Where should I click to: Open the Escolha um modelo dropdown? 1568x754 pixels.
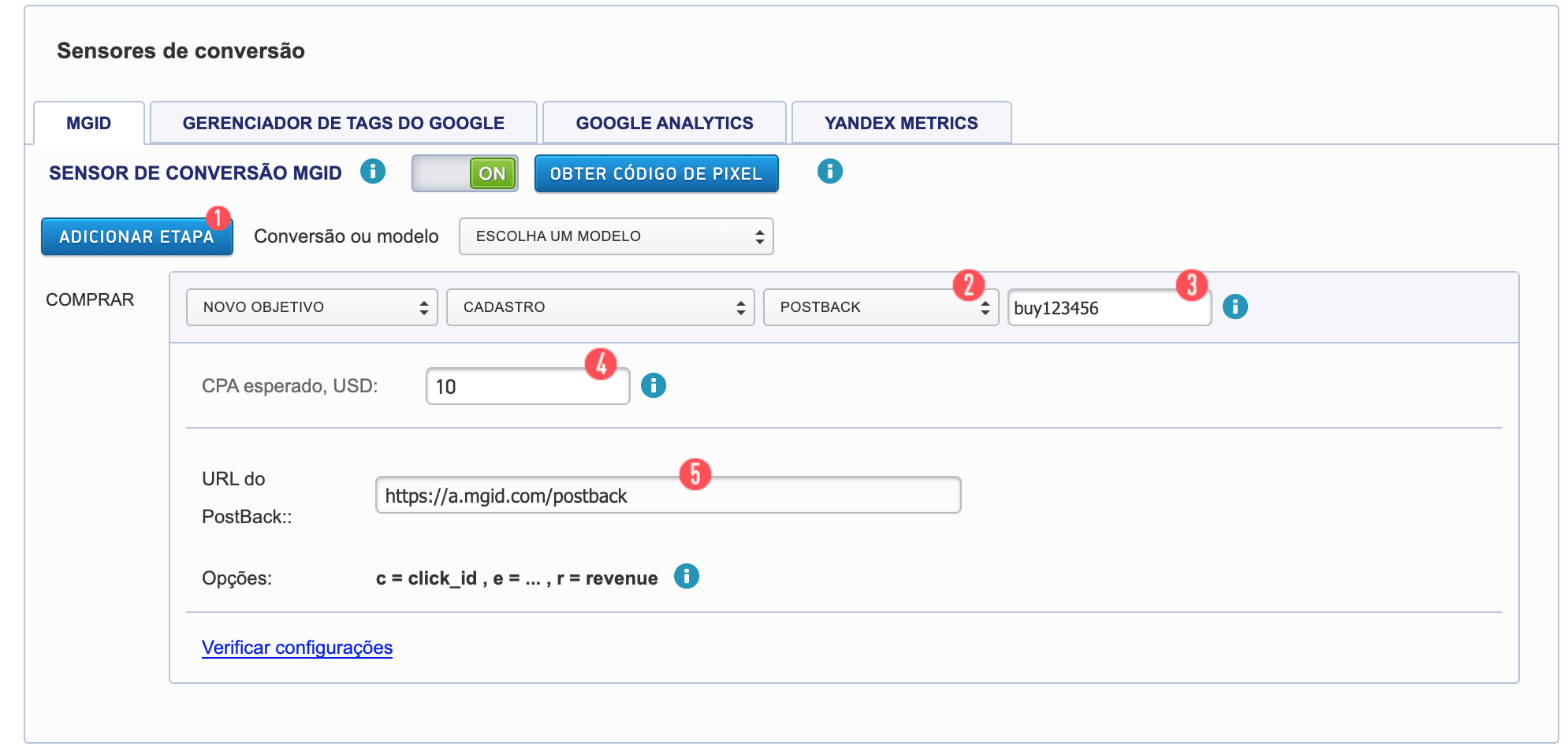[616, 236]
